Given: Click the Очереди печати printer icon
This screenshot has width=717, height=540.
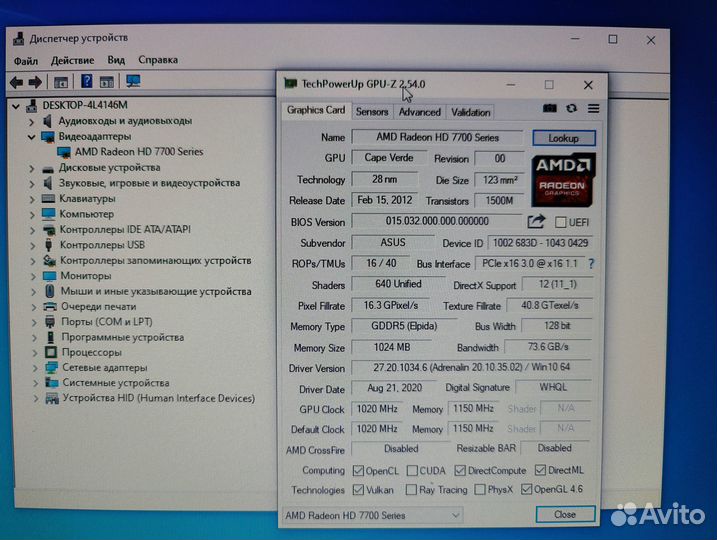Looking at the screenshot, I should [x=50, y=307].
